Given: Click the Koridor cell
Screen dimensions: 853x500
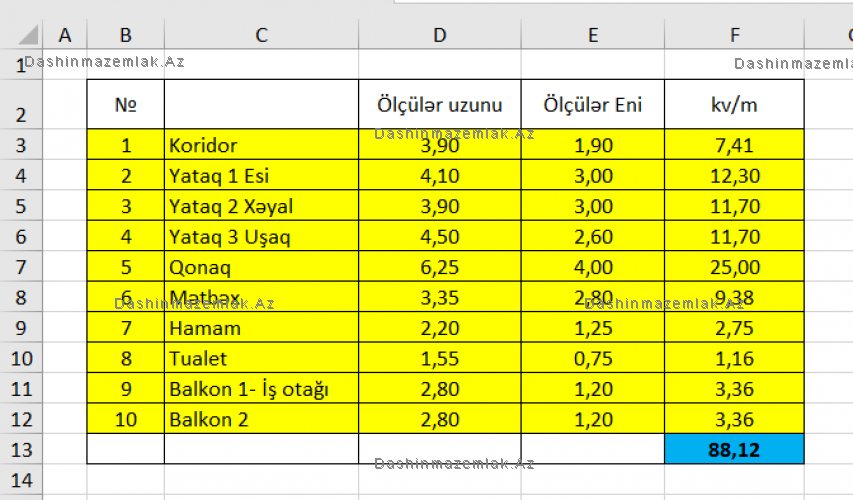Looking at the screenshot, I should 261,145.
